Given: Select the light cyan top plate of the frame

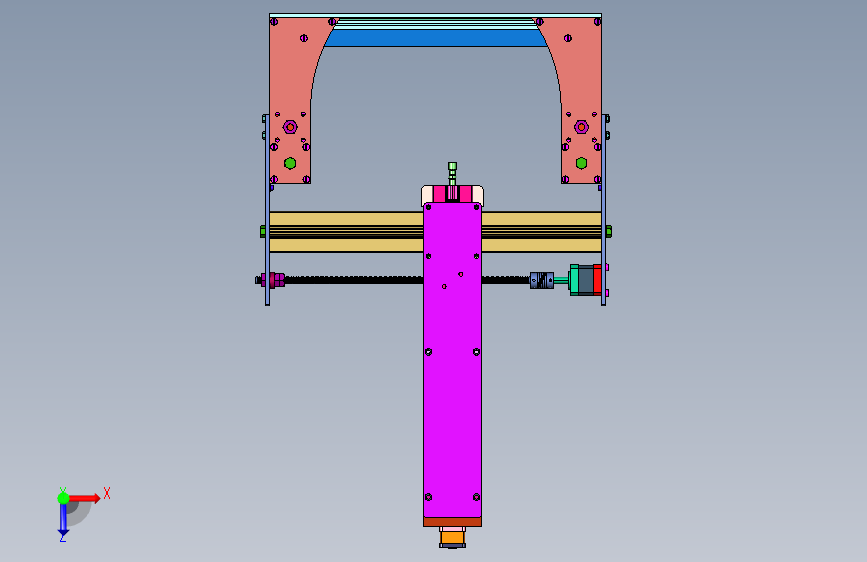Looking at the screenshot, I should 436,15.
